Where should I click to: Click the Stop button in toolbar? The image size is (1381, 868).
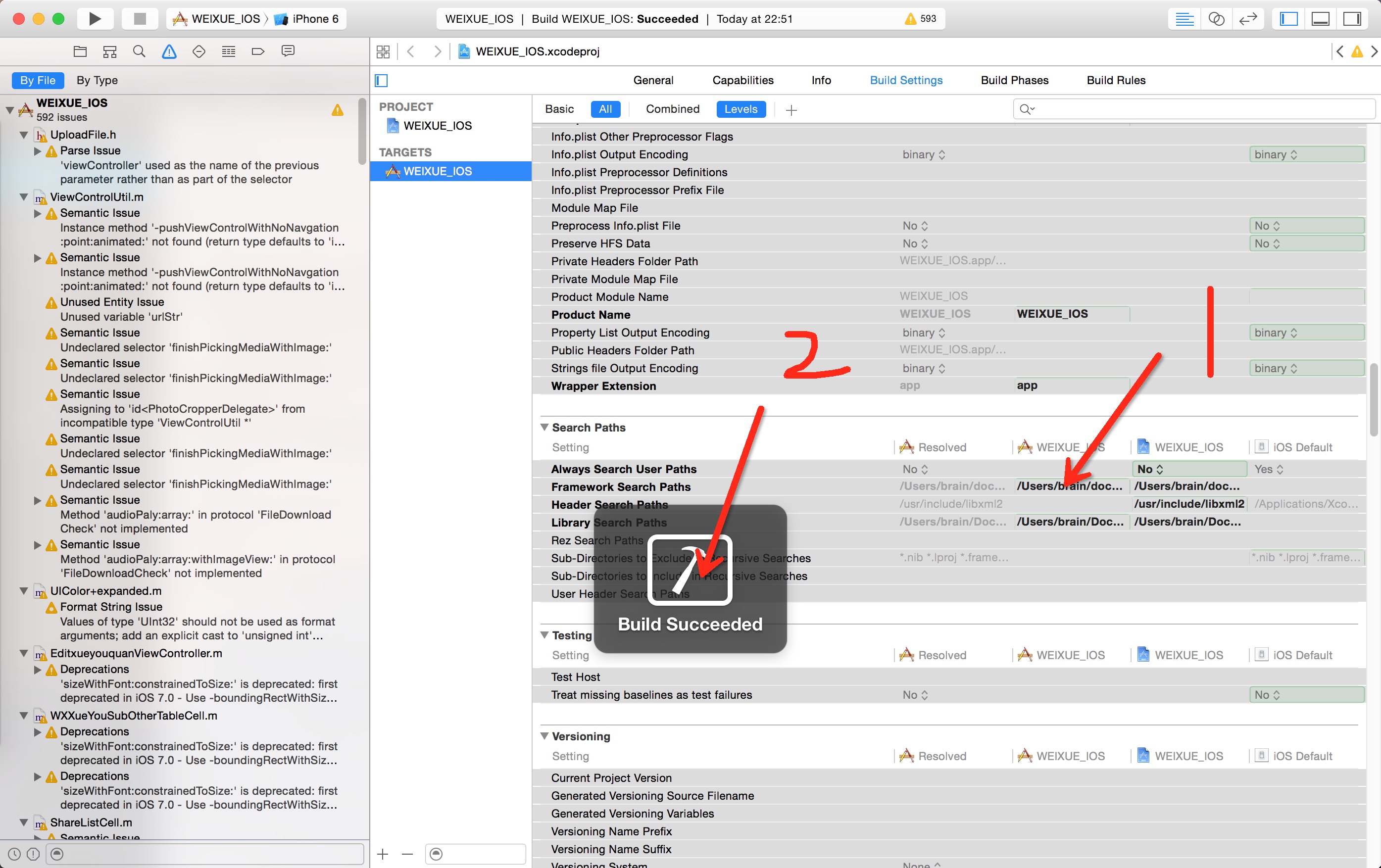[140, 19]
